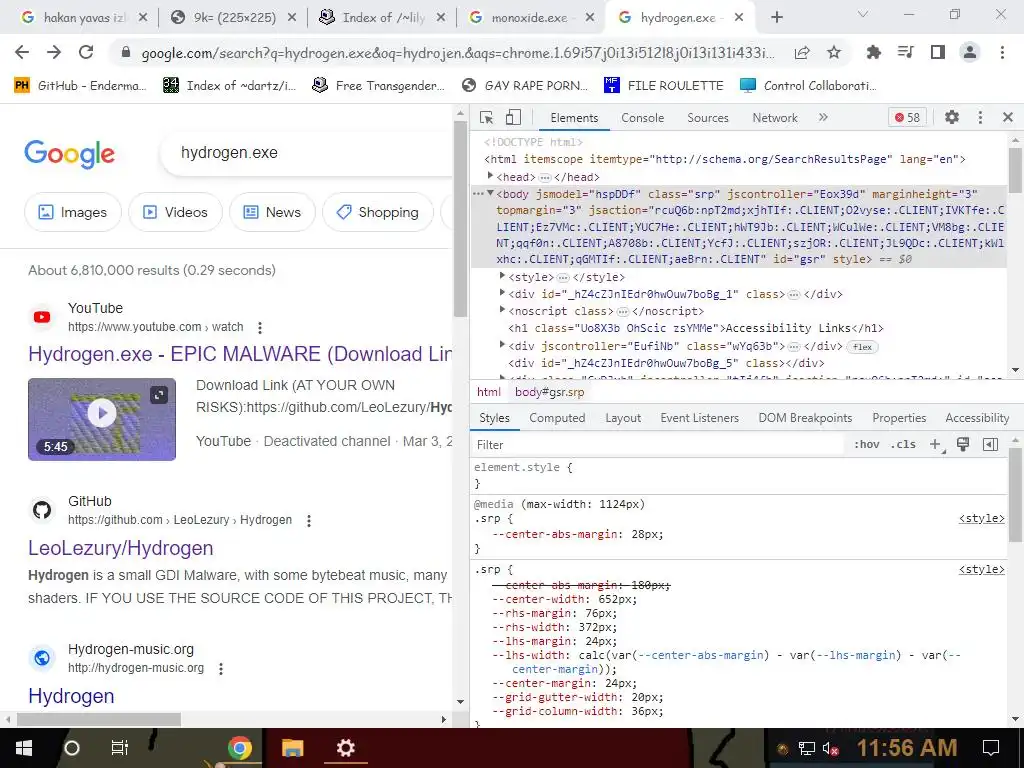Expand div jscontroller EufiNb node
The image size is (1024, 768).
click(x=502, y=345)
